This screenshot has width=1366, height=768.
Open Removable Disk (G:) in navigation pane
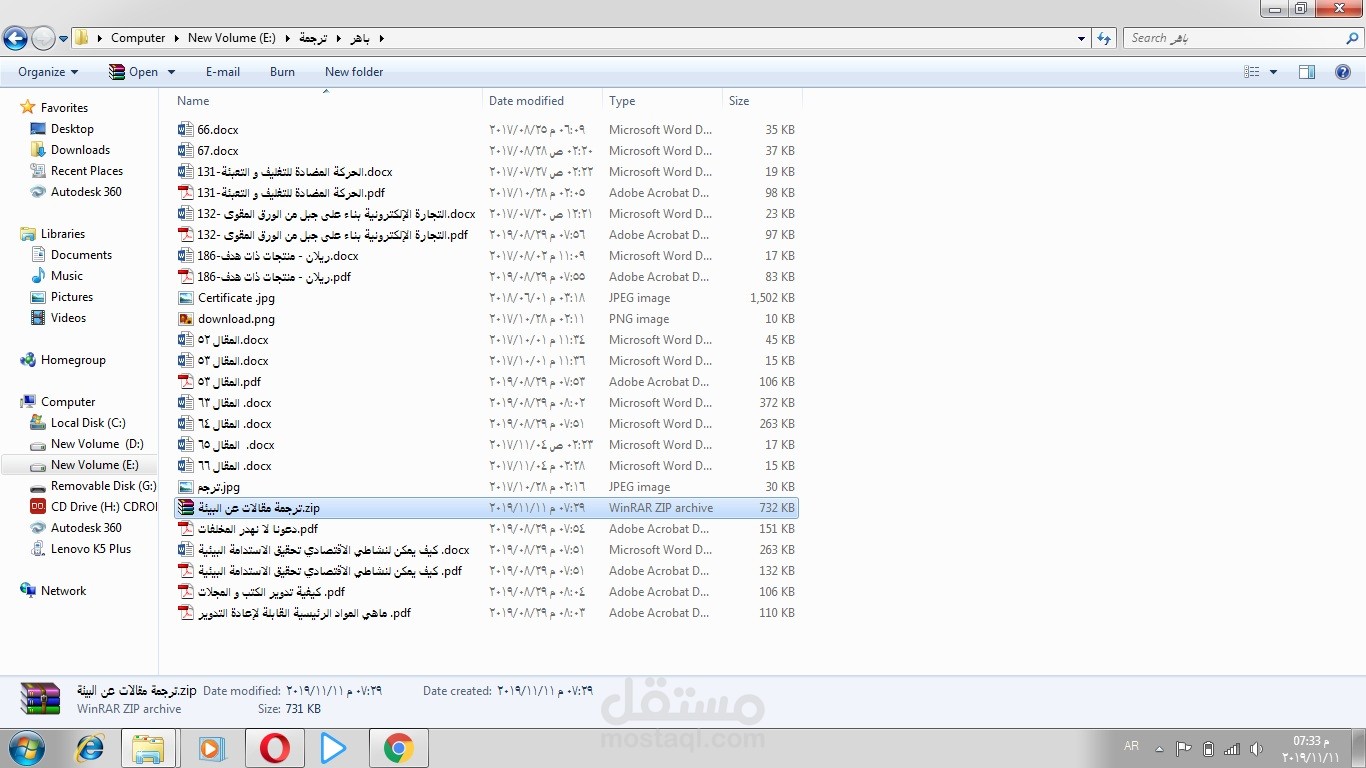tap(104, 486)
